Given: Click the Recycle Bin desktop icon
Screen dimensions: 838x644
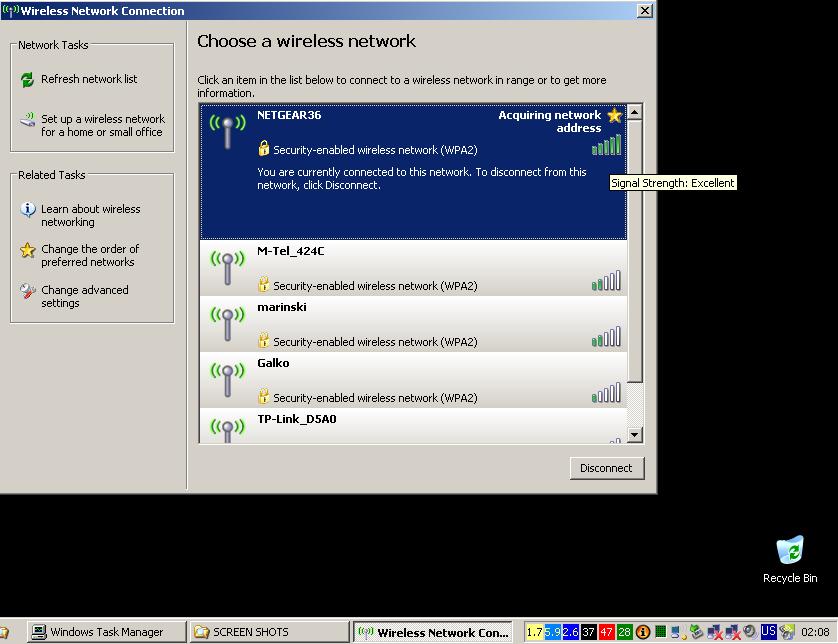Looking at the screenshot, I should click(790, 560).
